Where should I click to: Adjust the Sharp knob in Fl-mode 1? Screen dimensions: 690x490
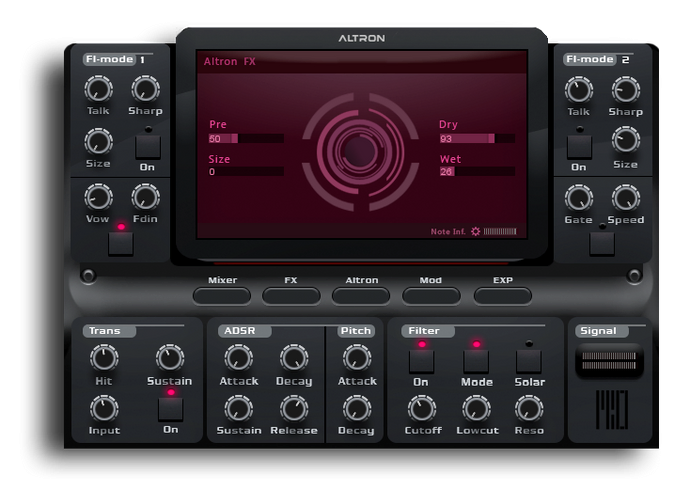pyautogui.click(x=146, y=89)
